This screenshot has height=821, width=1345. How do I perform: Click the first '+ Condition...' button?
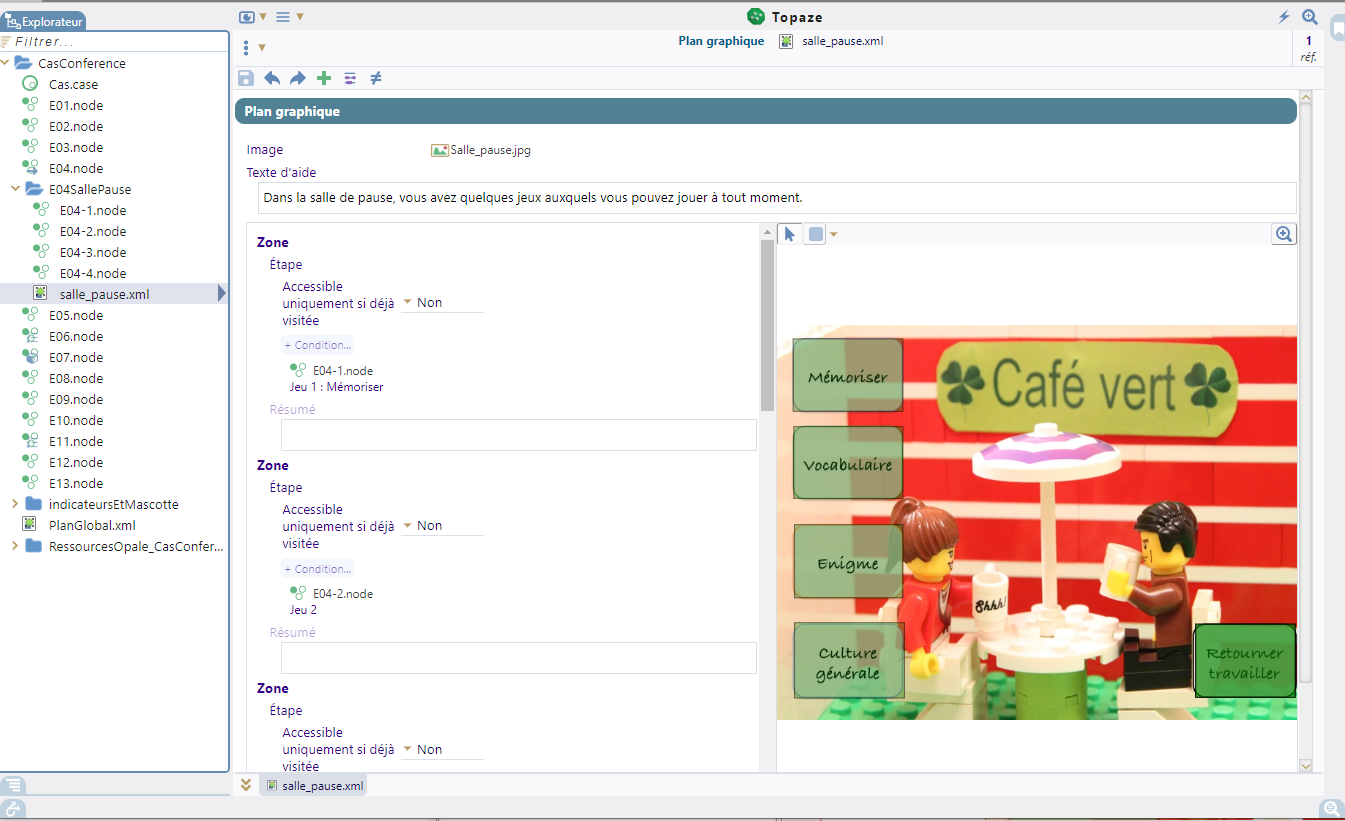point(317,345)
